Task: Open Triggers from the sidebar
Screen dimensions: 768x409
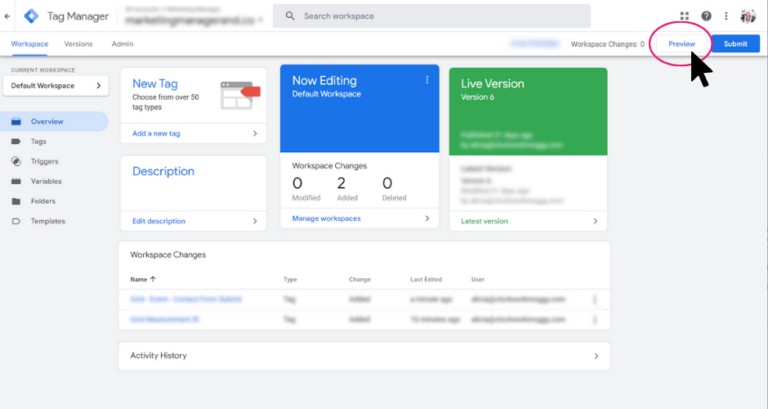Action: click(x=44, y=161)
